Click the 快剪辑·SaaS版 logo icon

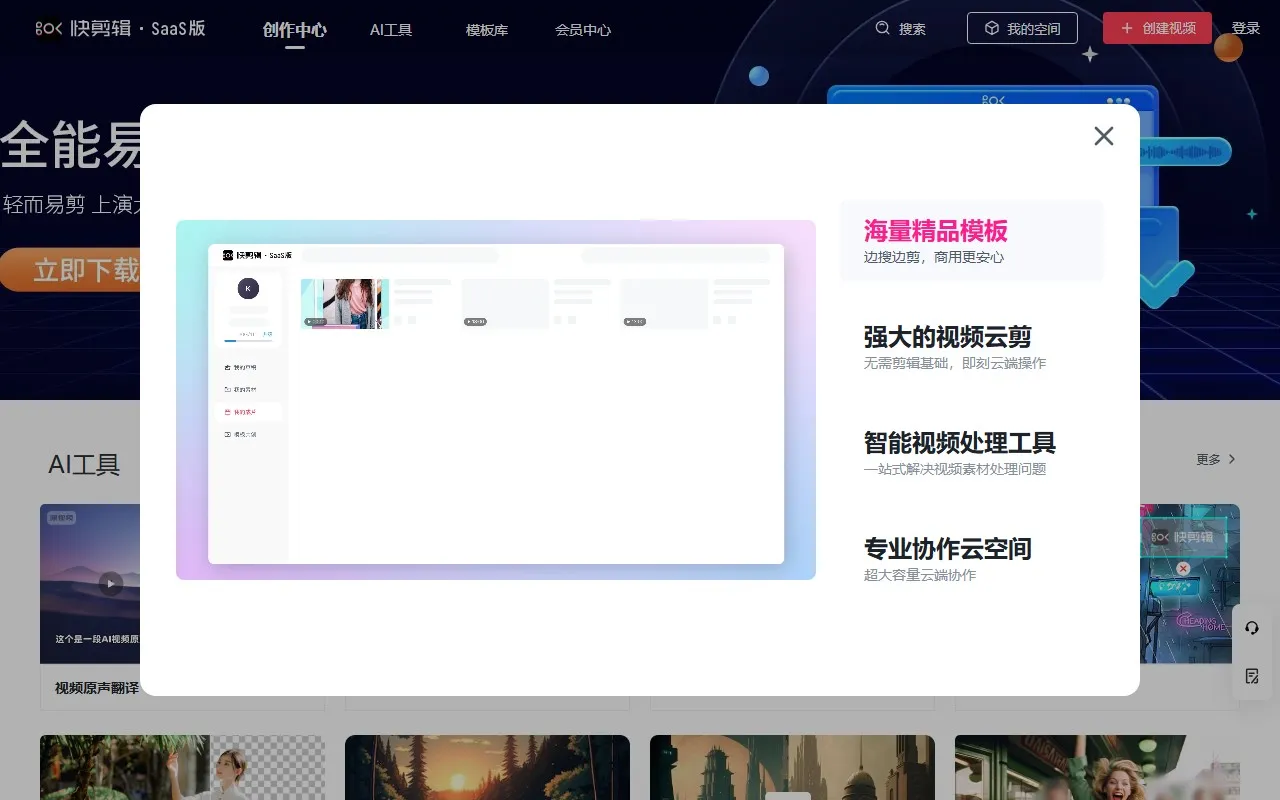(x=47, y=29)
